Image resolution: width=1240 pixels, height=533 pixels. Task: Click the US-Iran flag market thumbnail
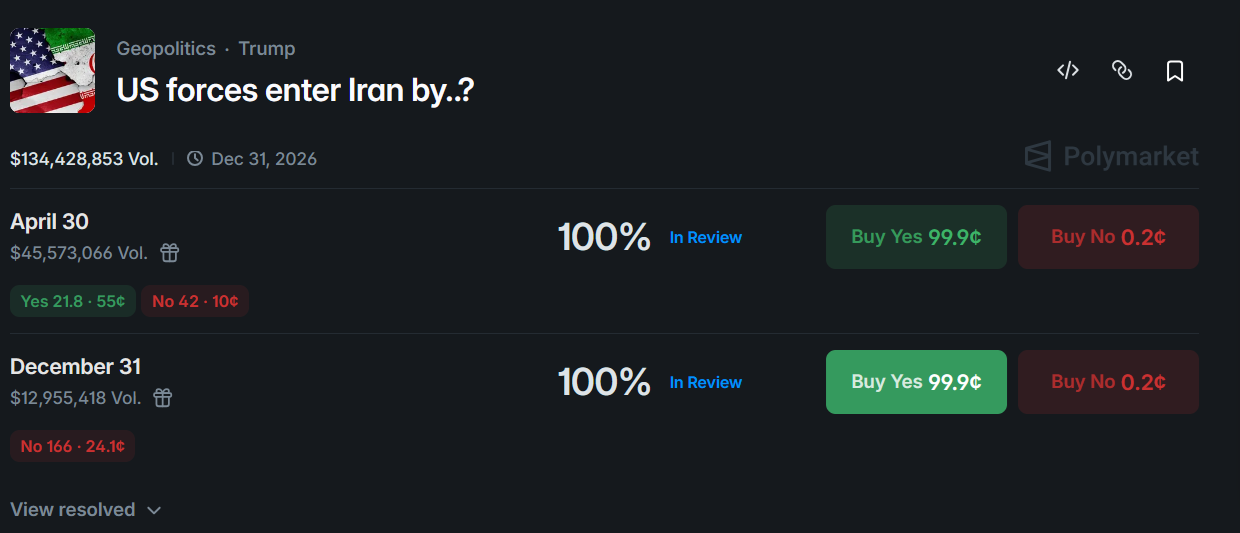[x=52, y=70]
